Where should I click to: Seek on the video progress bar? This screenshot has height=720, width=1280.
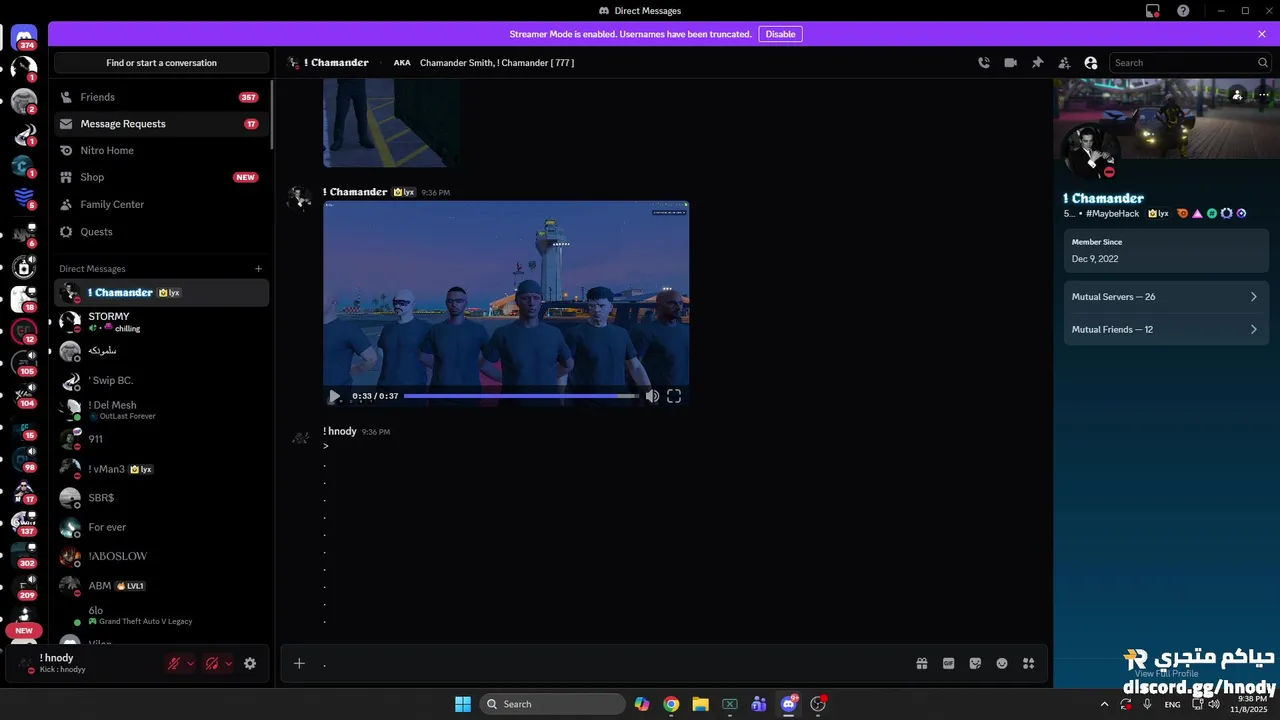click(521, 396)
